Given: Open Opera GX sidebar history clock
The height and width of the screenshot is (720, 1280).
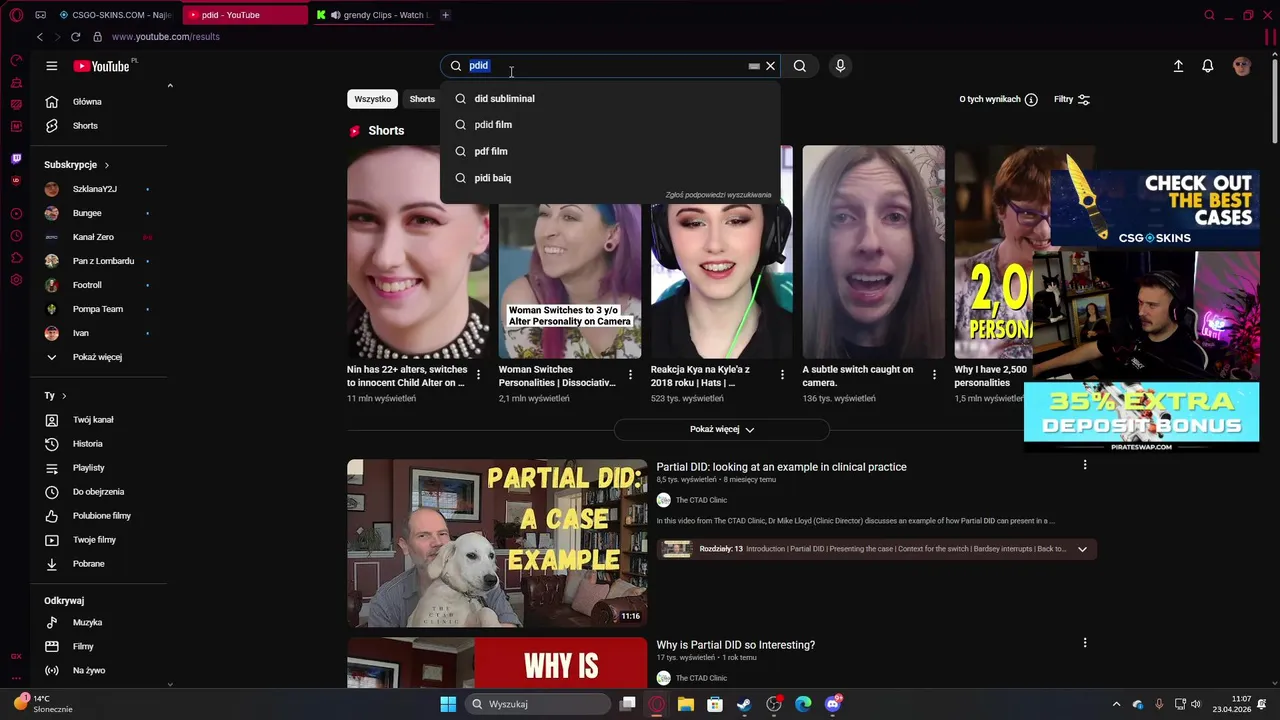Looking at the screenshot, I should click(x=16, y=236).
